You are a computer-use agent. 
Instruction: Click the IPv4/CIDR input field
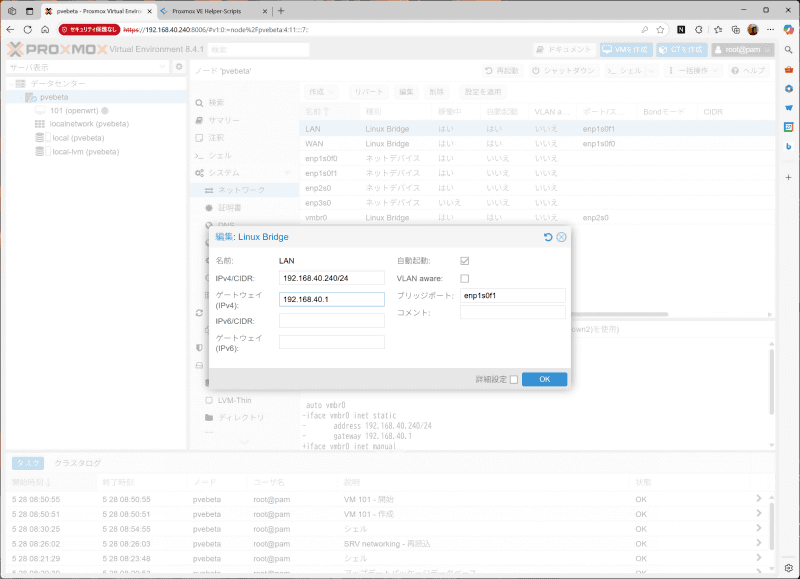click(x=332, y=278)
